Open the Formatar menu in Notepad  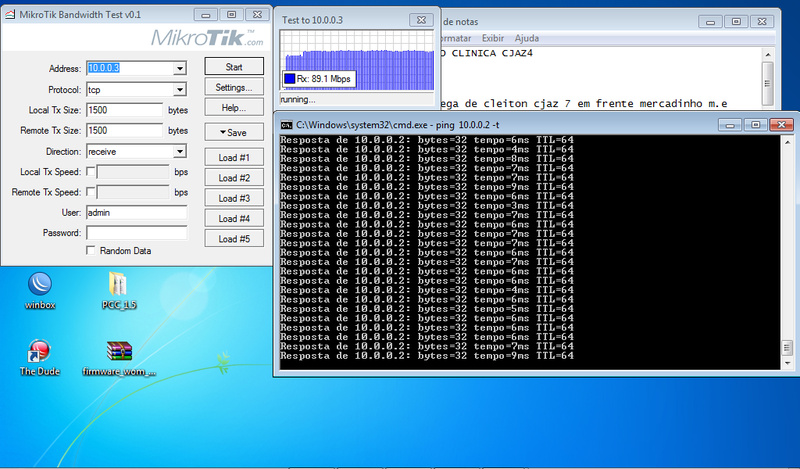pos(455,38)
